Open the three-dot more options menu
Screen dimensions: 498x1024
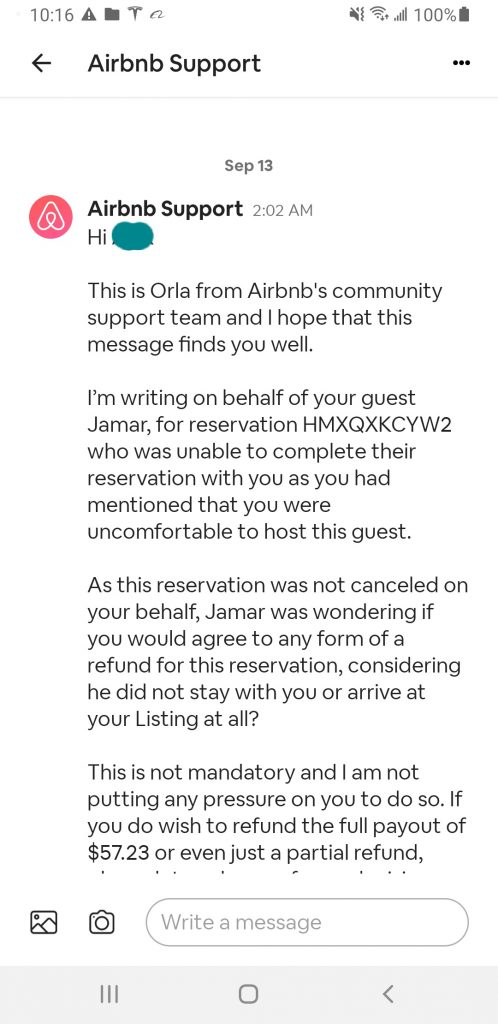(x=461, y=63)
